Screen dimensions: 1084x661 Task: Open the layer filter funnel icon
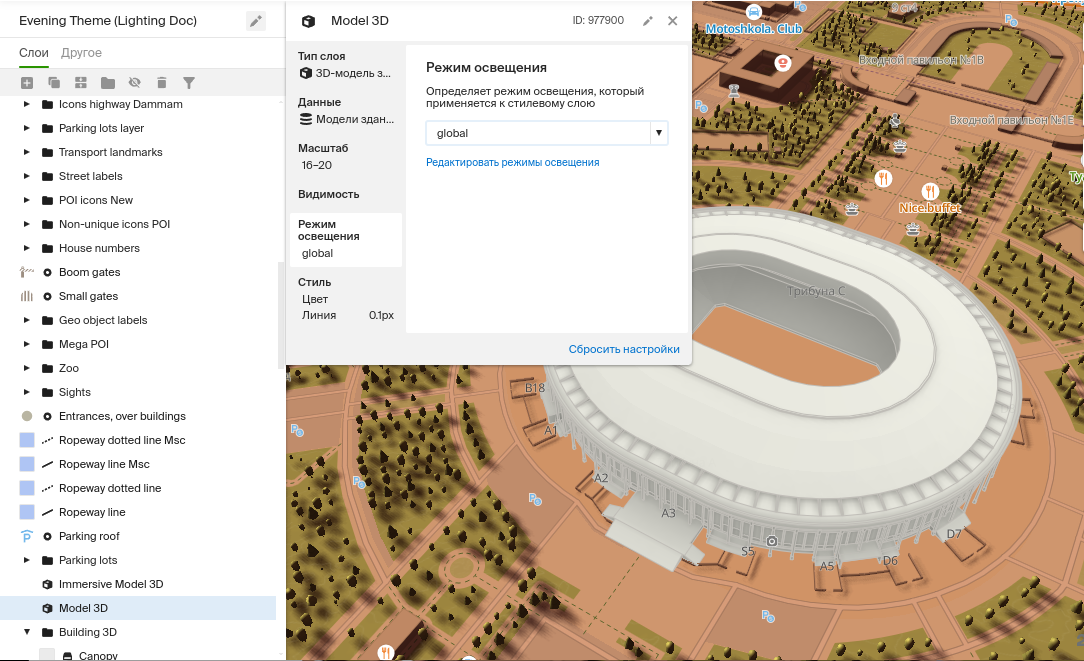(189, 83)
